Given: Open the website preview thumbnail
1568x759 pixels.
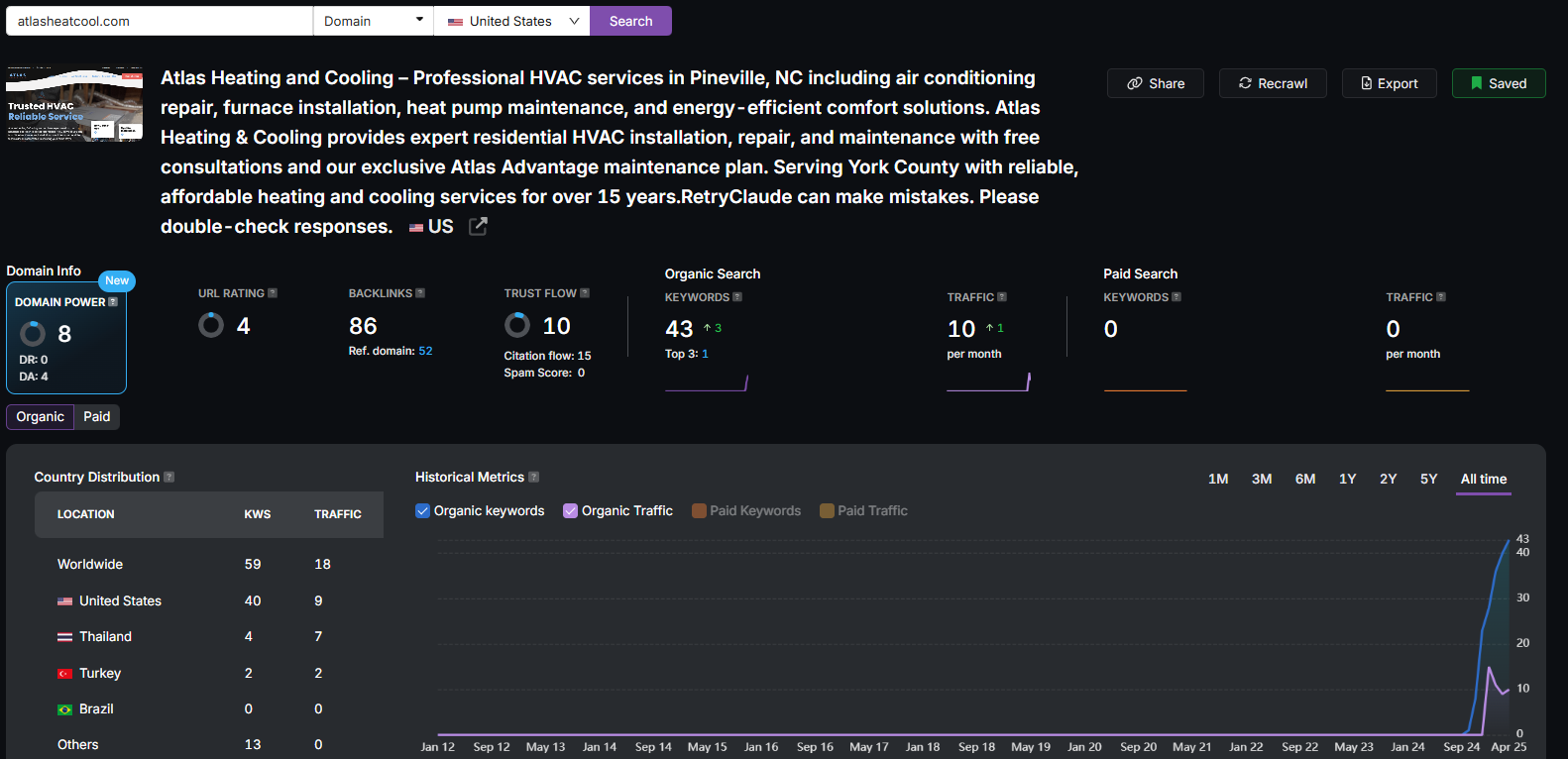Looking at the screenshot, I should [x=74, y=104].
